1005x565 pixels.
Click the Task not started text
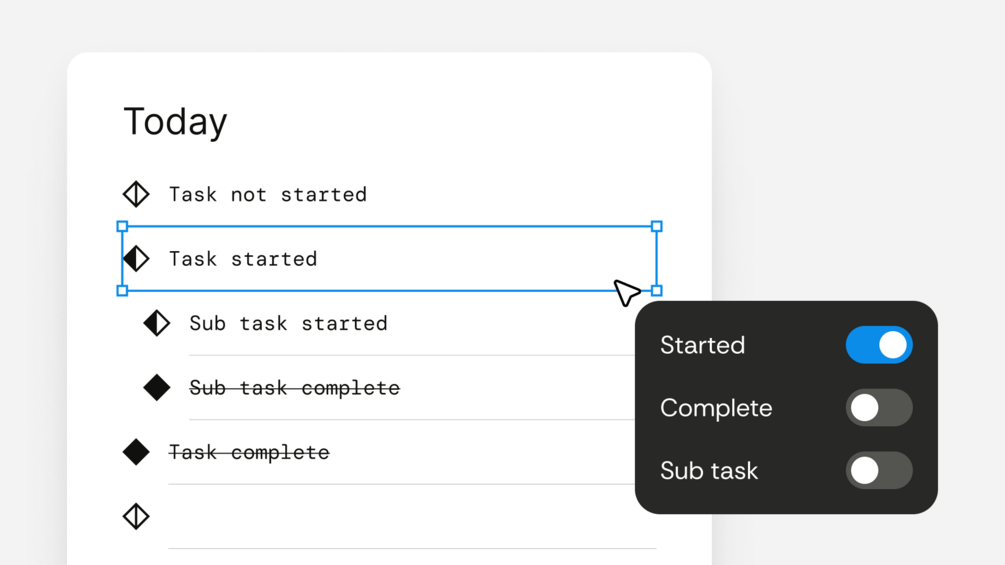[x=267, y=194]
